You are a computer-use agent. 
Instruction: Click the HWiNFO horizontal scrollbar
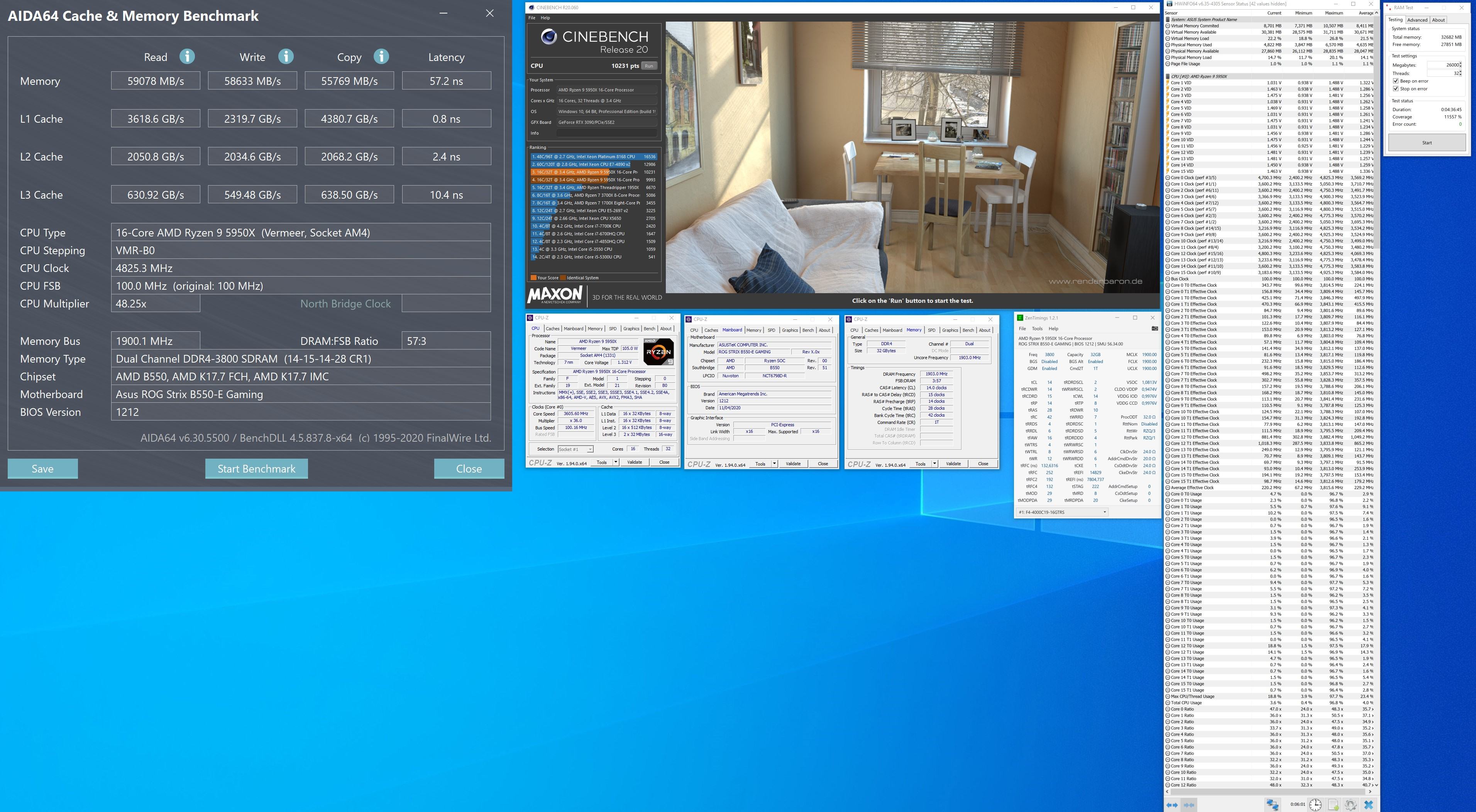coord(1268,792)
